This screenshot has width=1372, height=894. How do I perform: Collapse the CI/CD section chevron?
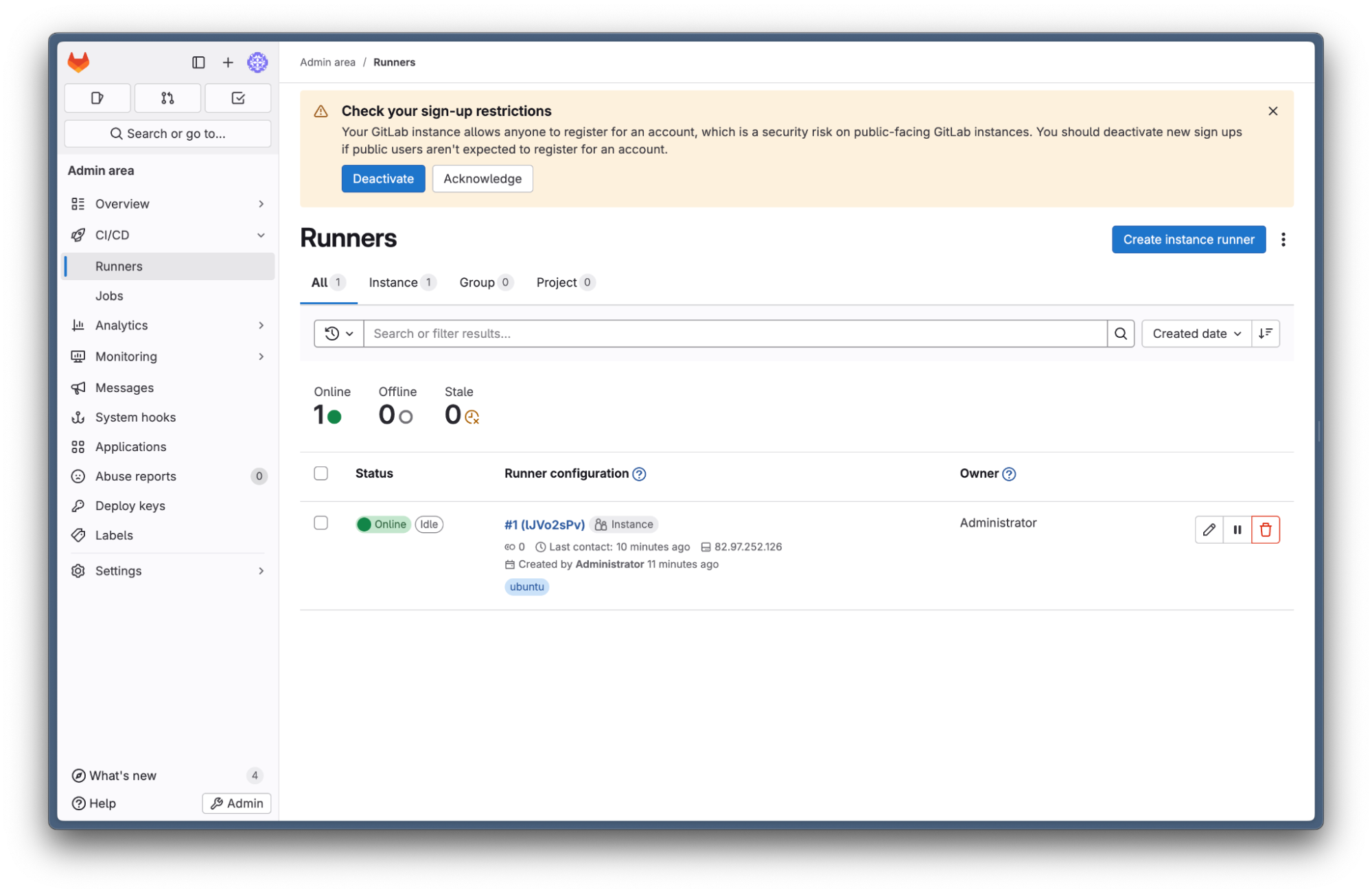coord(261,236)
